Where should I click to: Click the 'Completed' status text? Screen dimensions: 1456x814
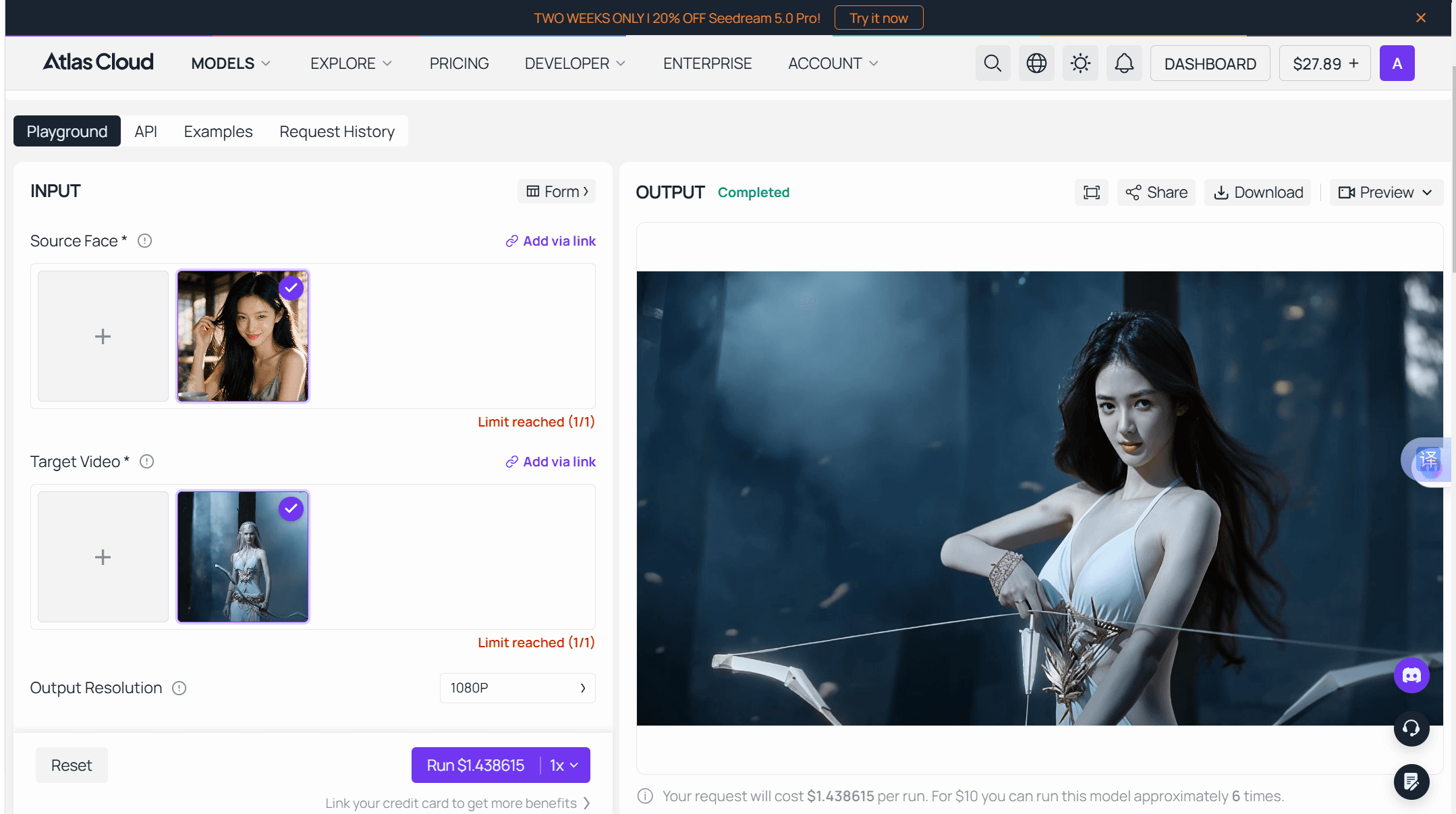coord(754,192)
